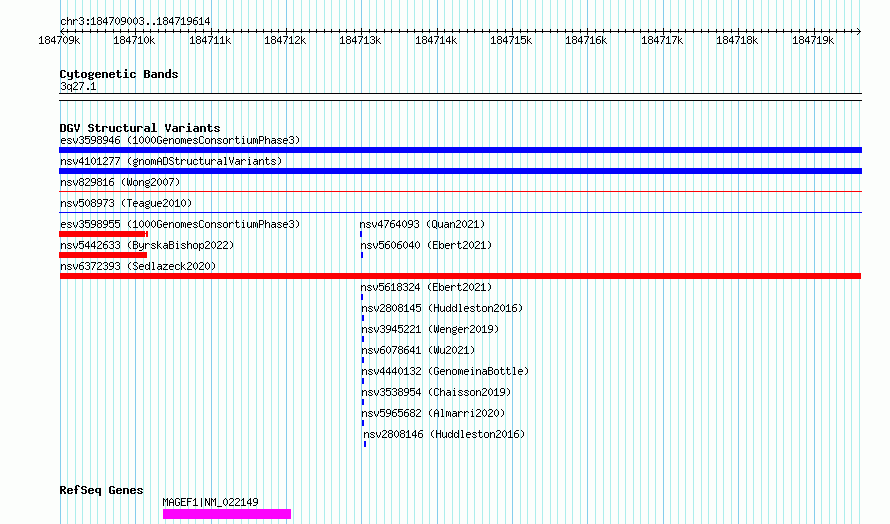The width and height of the screenshot is (890, 524).
Task: Click the 184710k ruler label
Action: click(134, 40)
